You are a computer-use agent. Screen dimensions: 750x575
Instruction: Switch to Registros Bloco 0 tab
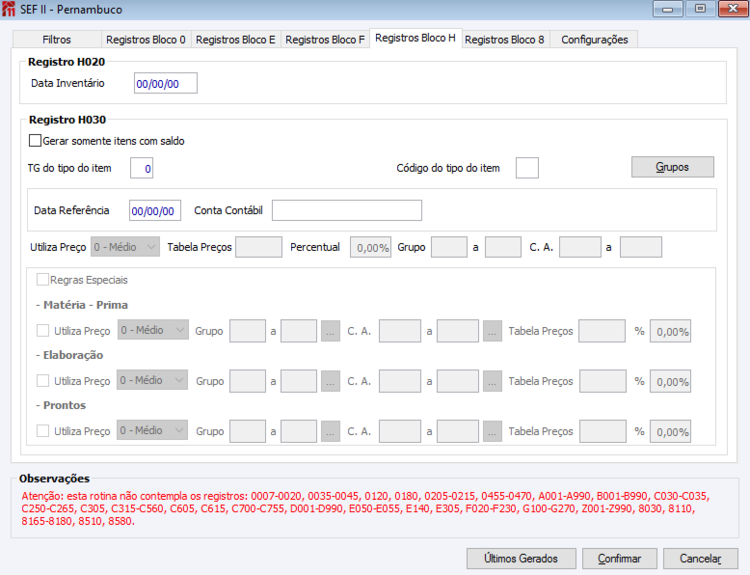(146, 40)
